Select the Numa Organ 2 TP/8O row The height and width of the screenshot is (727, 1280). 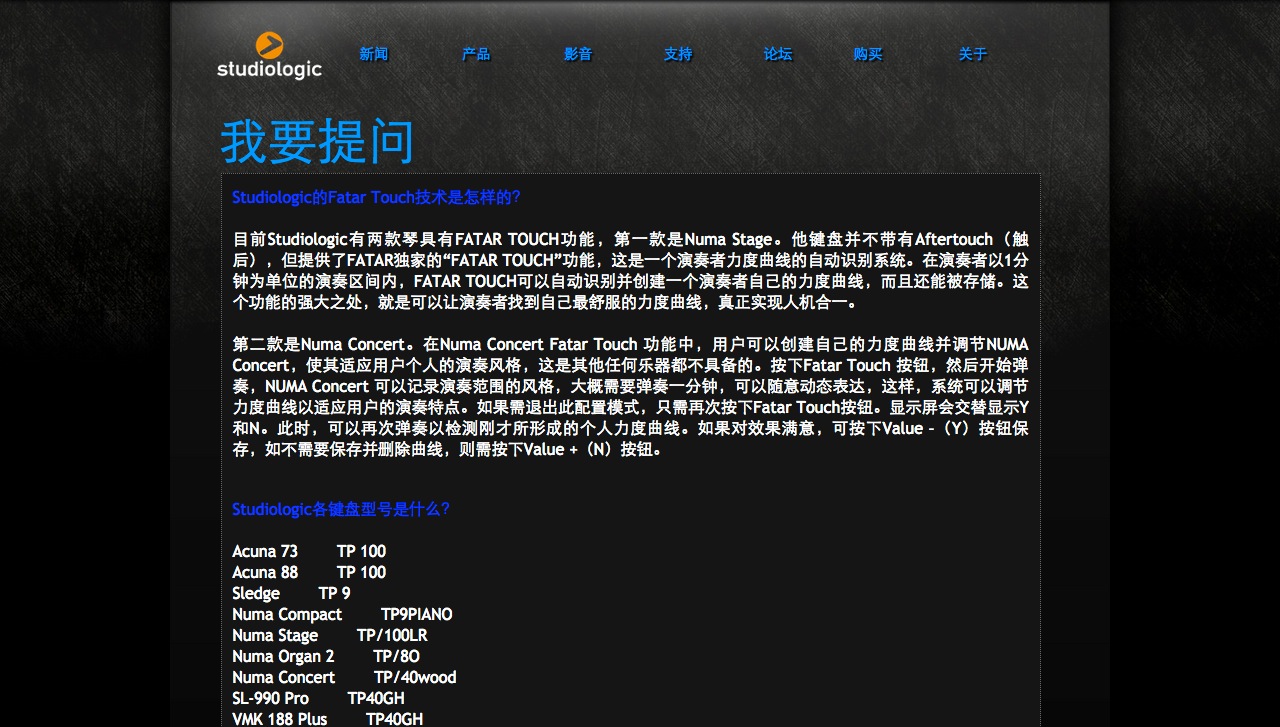pos(326,656)
